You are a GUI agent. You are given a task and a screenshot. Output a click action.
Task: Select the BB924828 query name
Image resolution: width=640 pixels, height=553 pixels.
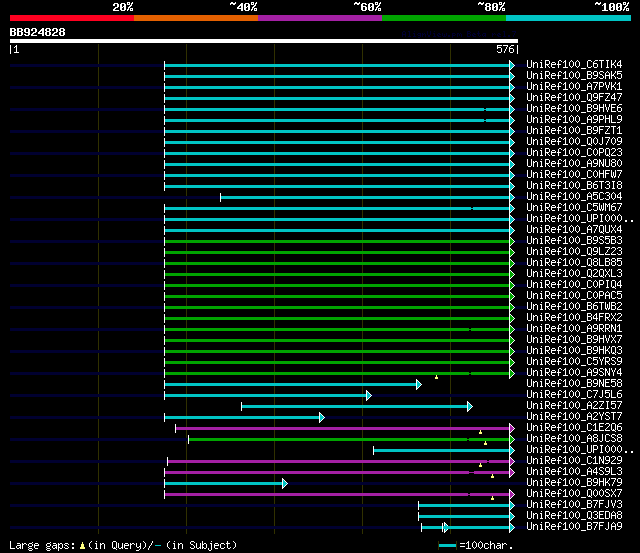tap(37, 32)
